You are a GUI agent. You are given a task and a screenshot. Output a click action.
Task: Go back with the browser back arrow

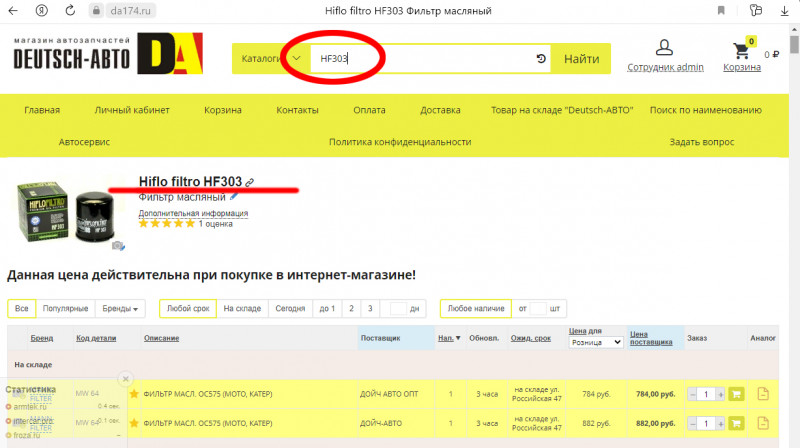[x=13, y=10]
